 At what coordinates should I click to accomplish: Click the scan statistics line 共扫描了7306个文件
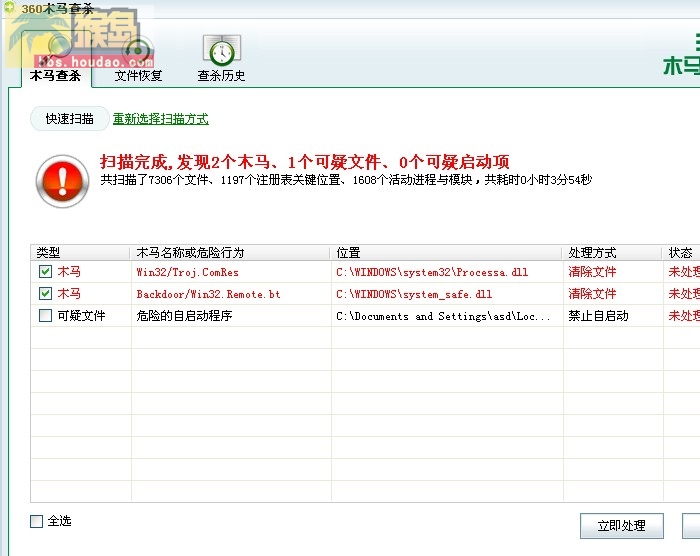click(346, 180)
